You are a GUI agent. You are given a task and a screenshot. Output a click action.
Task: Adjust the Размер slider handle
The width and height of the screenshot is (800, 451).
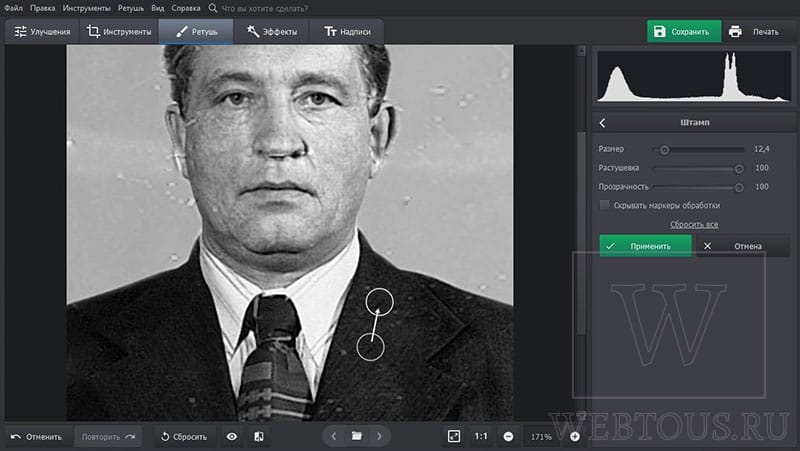coord(664,149)
